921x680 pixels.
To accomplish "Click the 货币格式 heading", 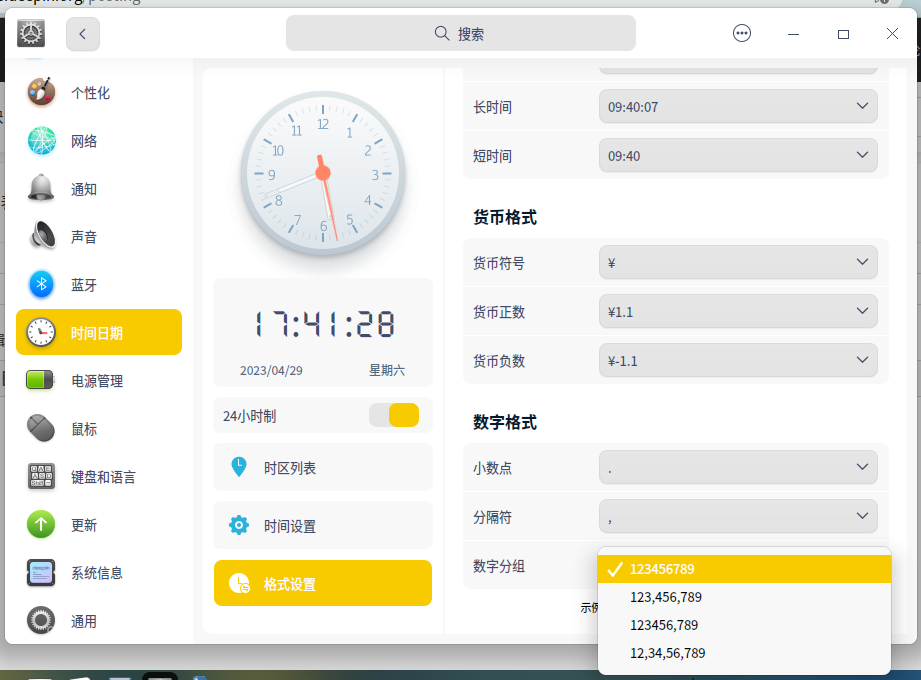I will [505, 217].
